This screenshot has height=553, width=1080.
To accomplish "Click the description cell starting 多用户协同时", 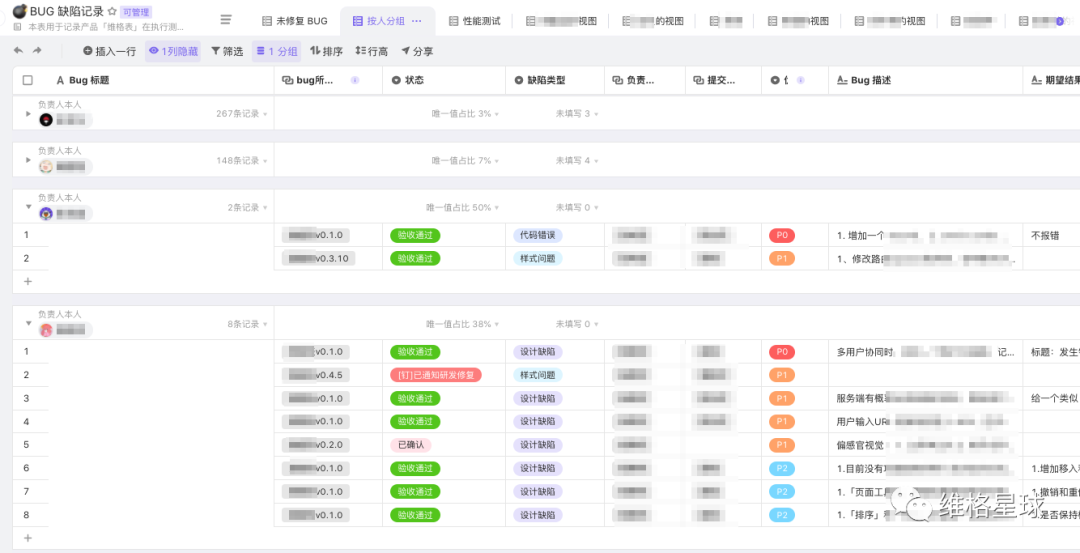I will tap(926, 352).
